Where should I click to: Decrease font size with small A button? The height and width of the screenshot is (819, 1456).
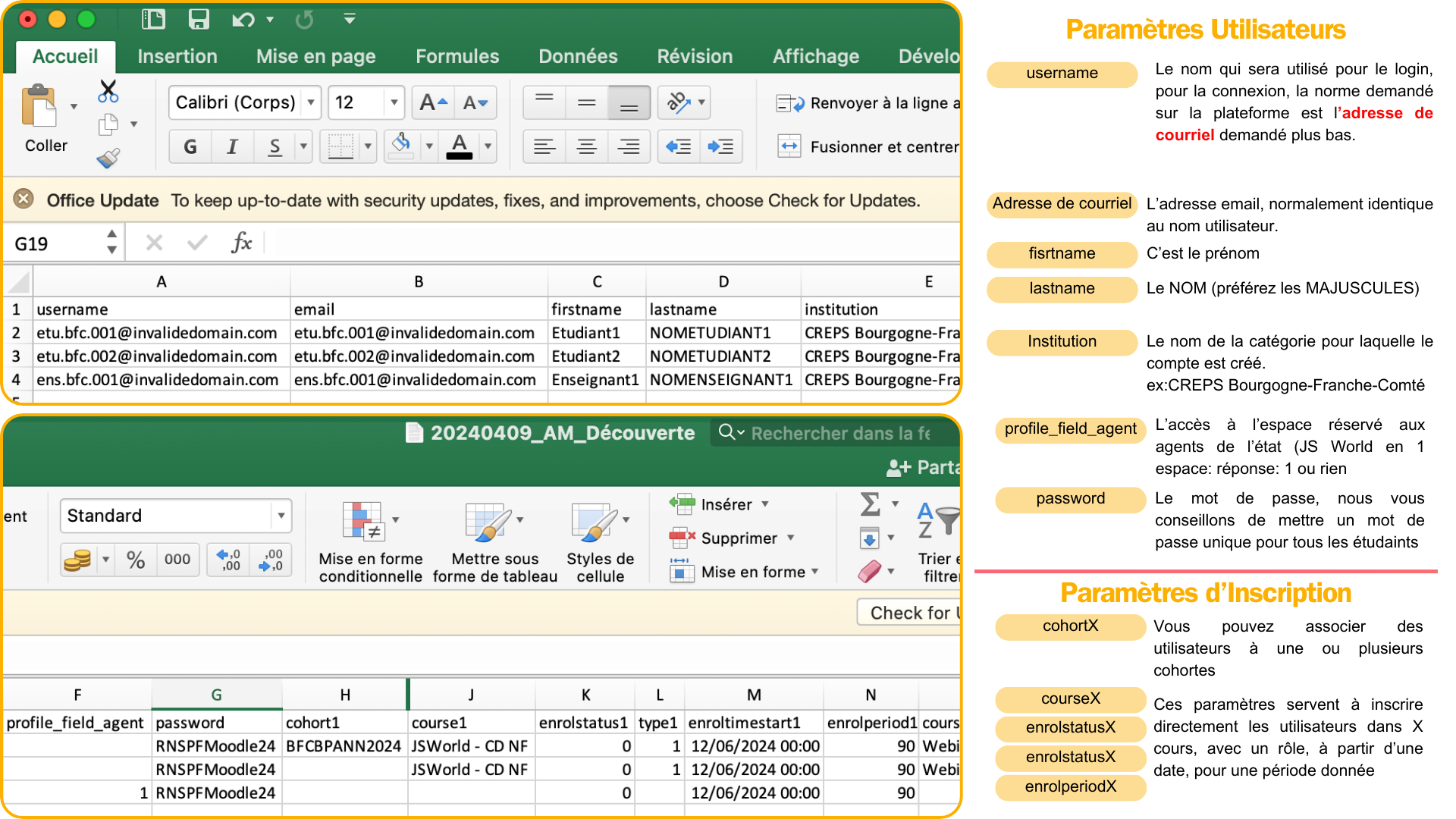tap(475, 102)
